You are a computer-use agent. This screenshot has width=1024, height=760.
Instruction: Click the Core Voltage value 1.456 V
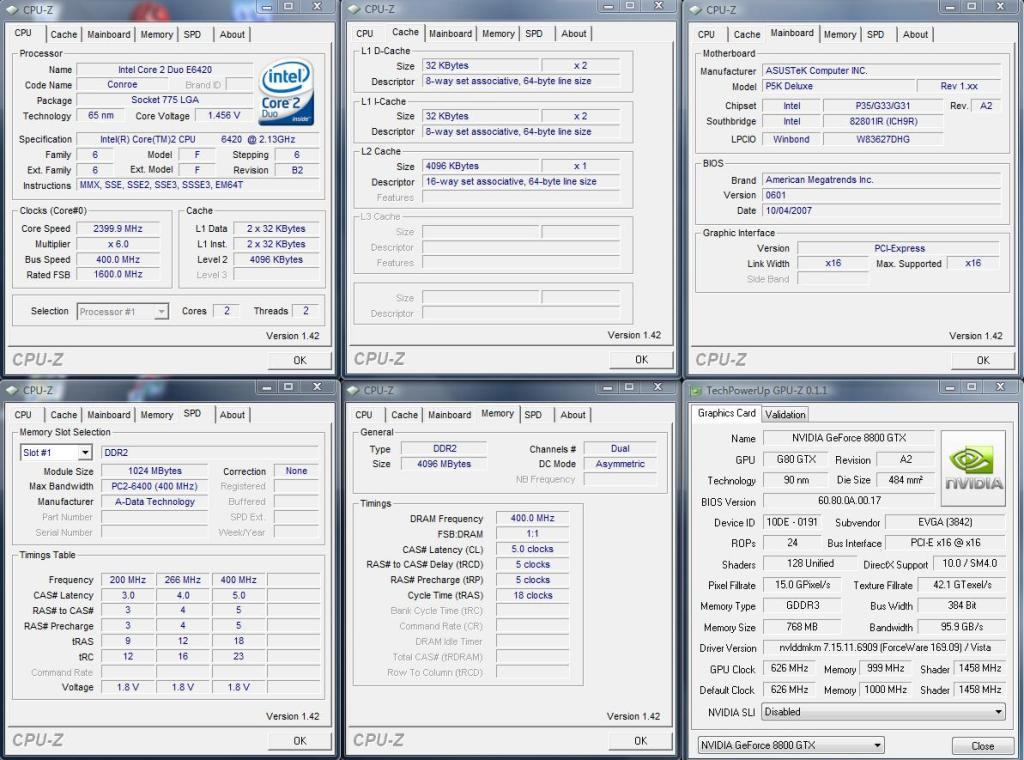coord(224,116)
